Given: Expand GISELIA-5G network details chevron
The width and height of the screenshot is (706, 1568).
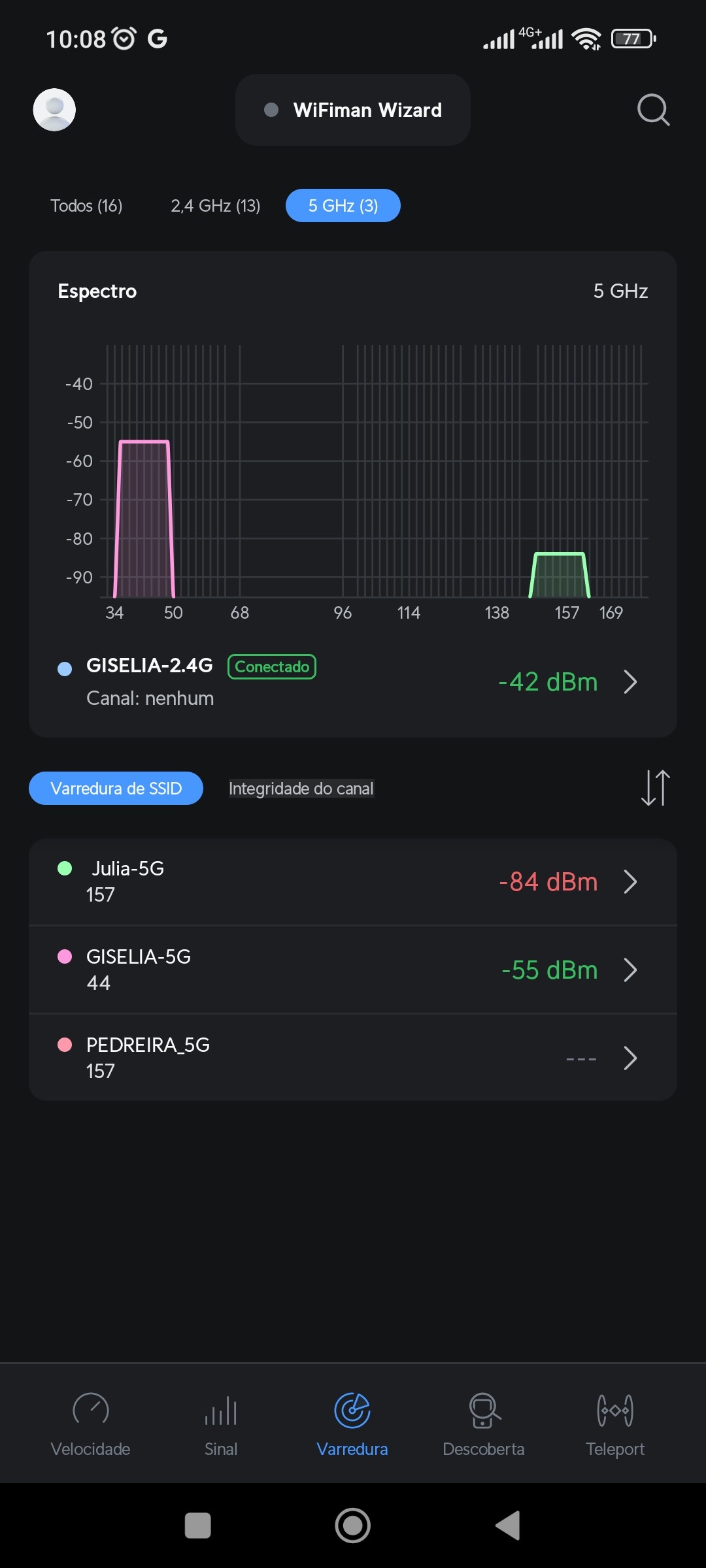Looking at the screenshot, I should pos(630,970).
